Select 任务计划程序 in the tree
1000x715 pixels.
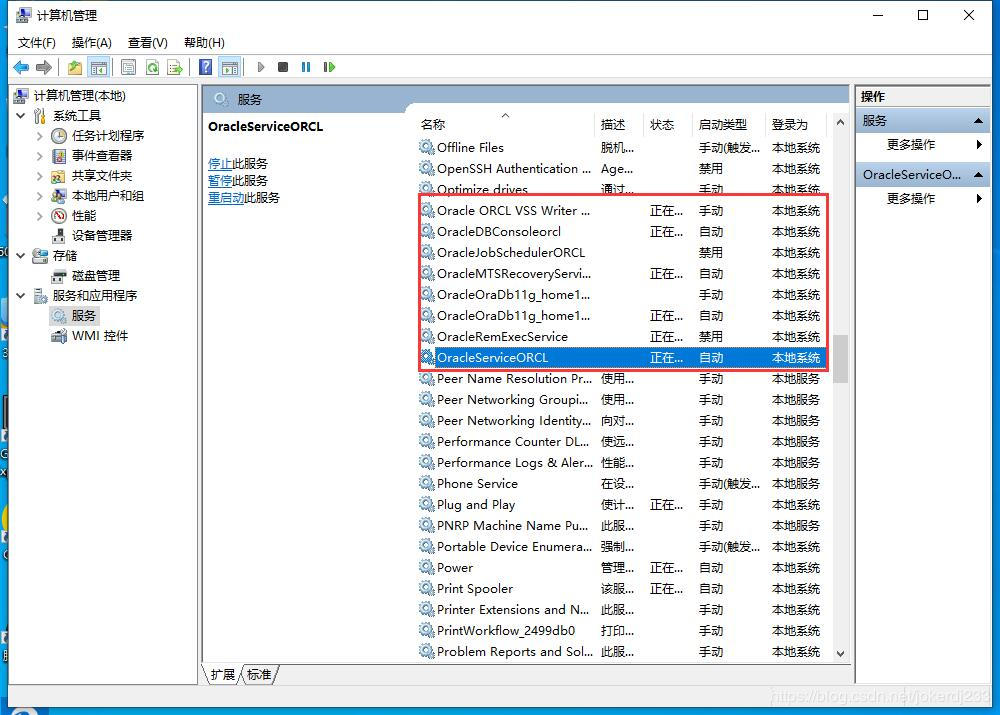click(108, 136)
